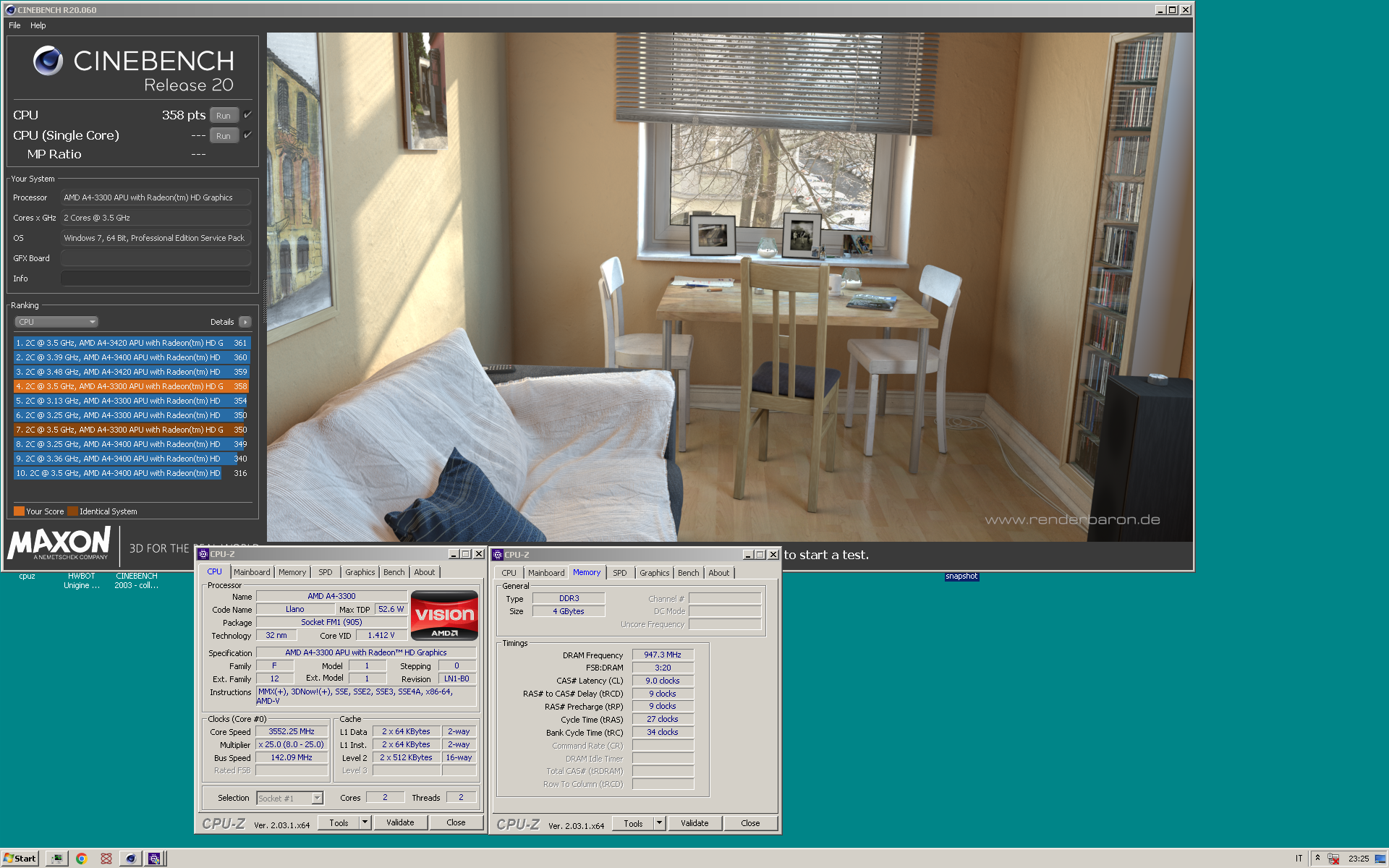
Task: Open About tab in left CPU-Z
Action: 425,572
